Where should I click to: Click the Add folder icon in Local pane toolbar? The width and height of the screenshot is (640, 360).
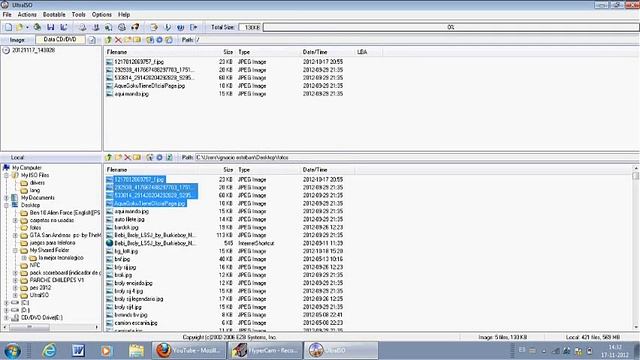(x=118, y=157)
